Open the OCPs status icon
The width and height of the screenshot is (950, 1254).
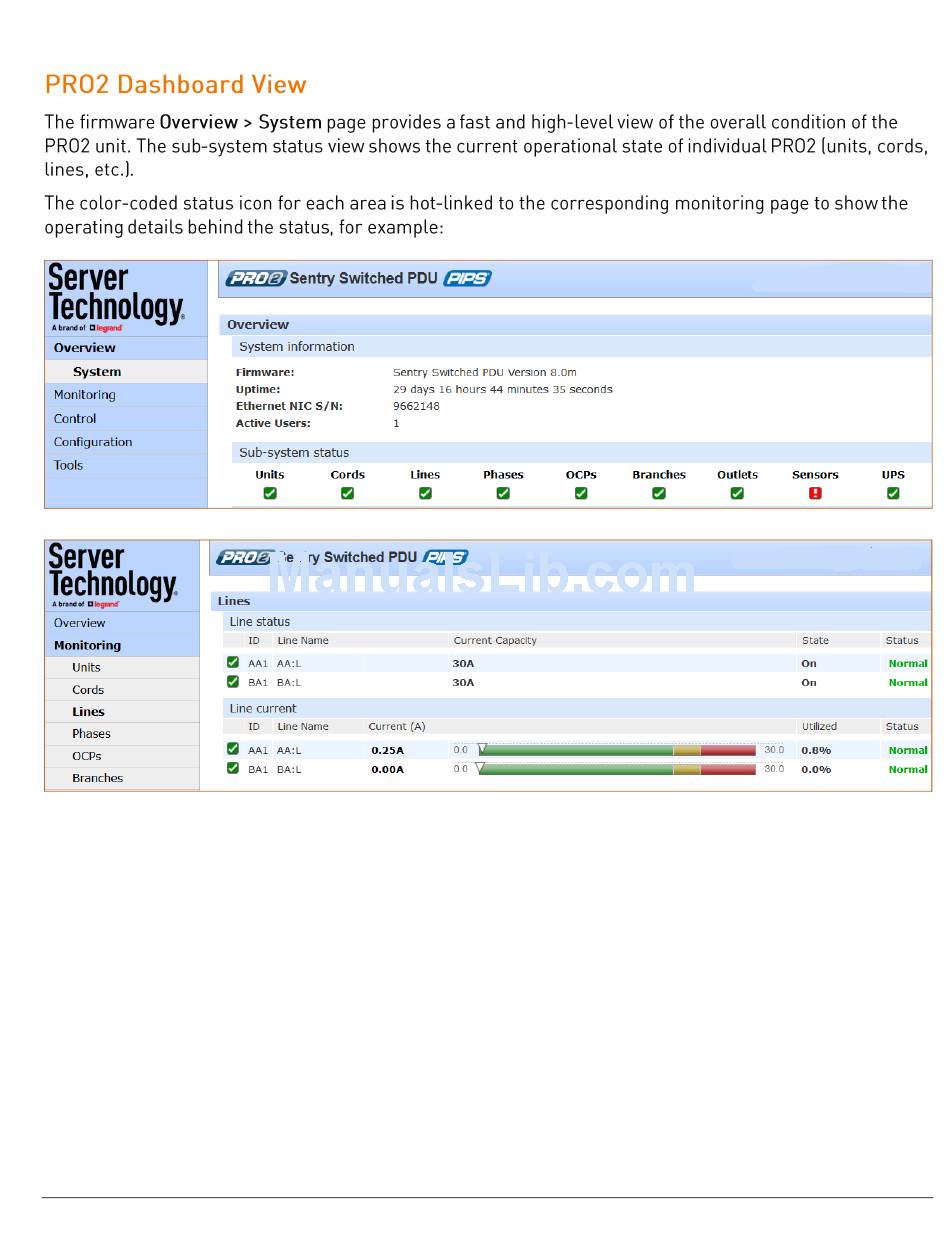pyautogui.click(x=581, y=493)
